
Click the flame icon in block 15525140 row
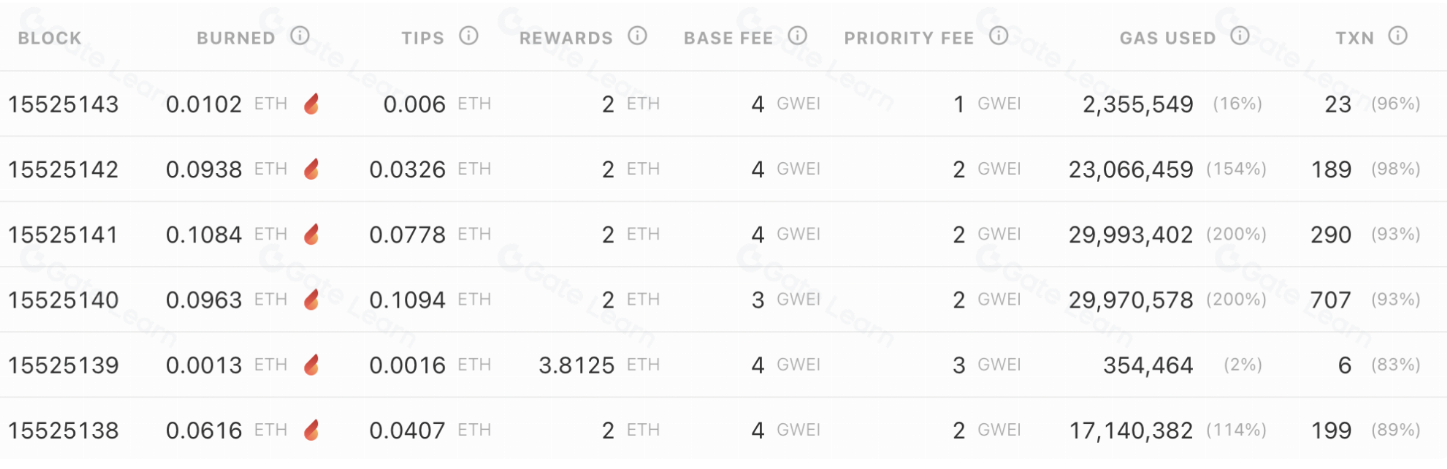(x=312, y=299)
